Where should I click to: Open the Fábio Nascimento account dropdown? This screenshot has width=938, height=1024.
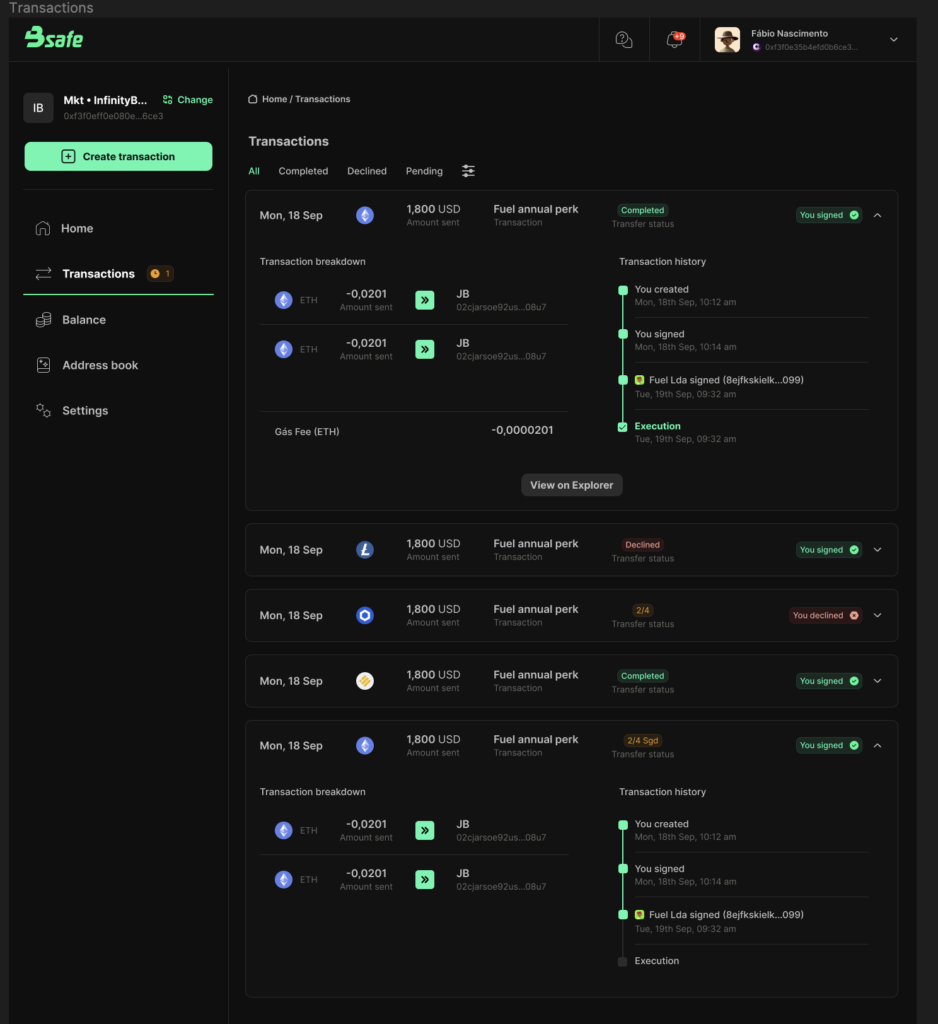893,40
